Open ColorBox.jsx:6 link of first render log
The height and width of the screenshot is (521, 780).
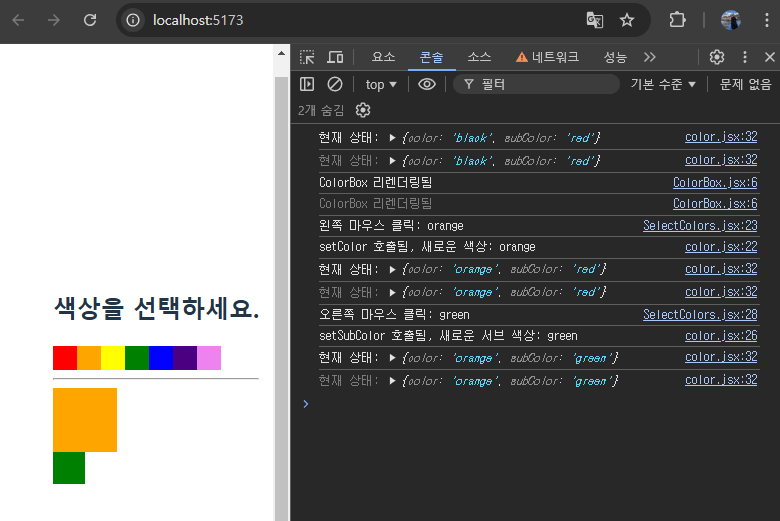pos(715,183)
